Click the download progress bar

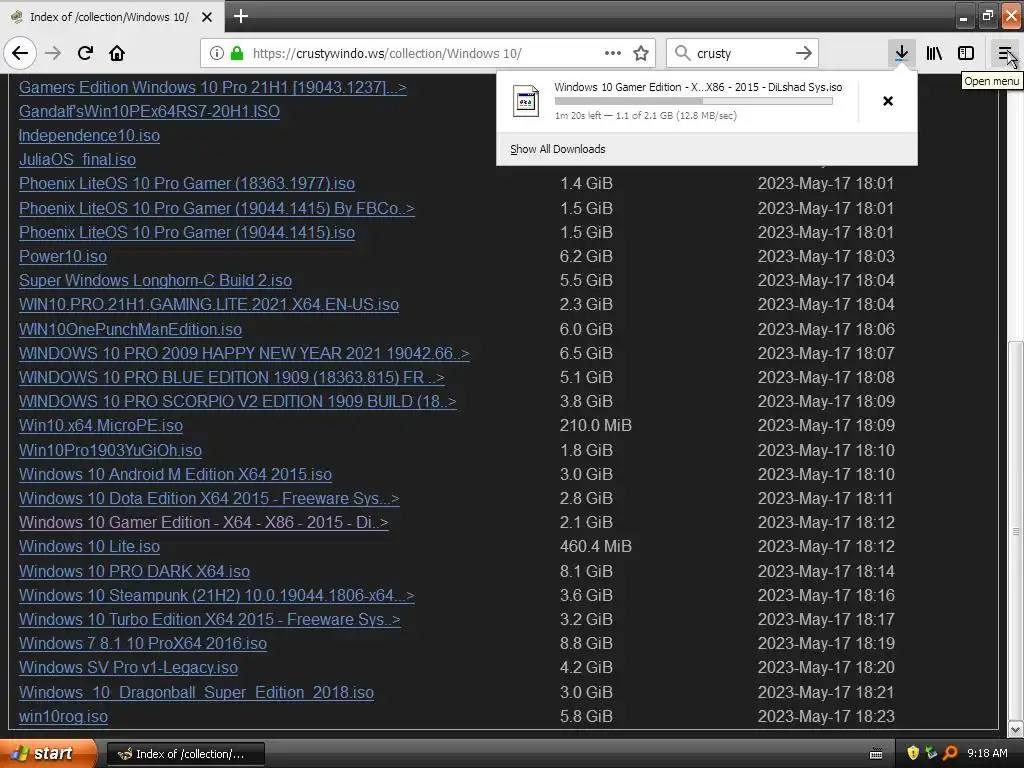point(694,101)
